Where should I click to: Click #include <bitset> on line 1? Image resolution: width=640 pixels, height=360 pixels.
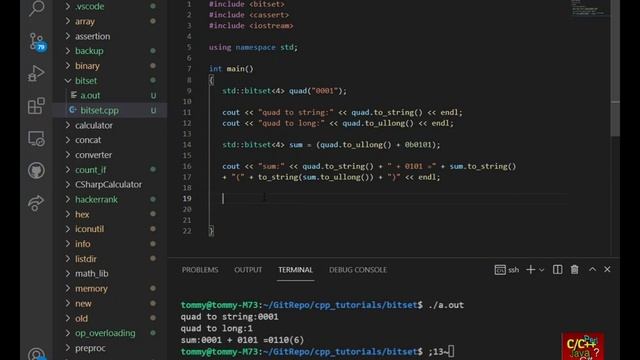point(247,4)
